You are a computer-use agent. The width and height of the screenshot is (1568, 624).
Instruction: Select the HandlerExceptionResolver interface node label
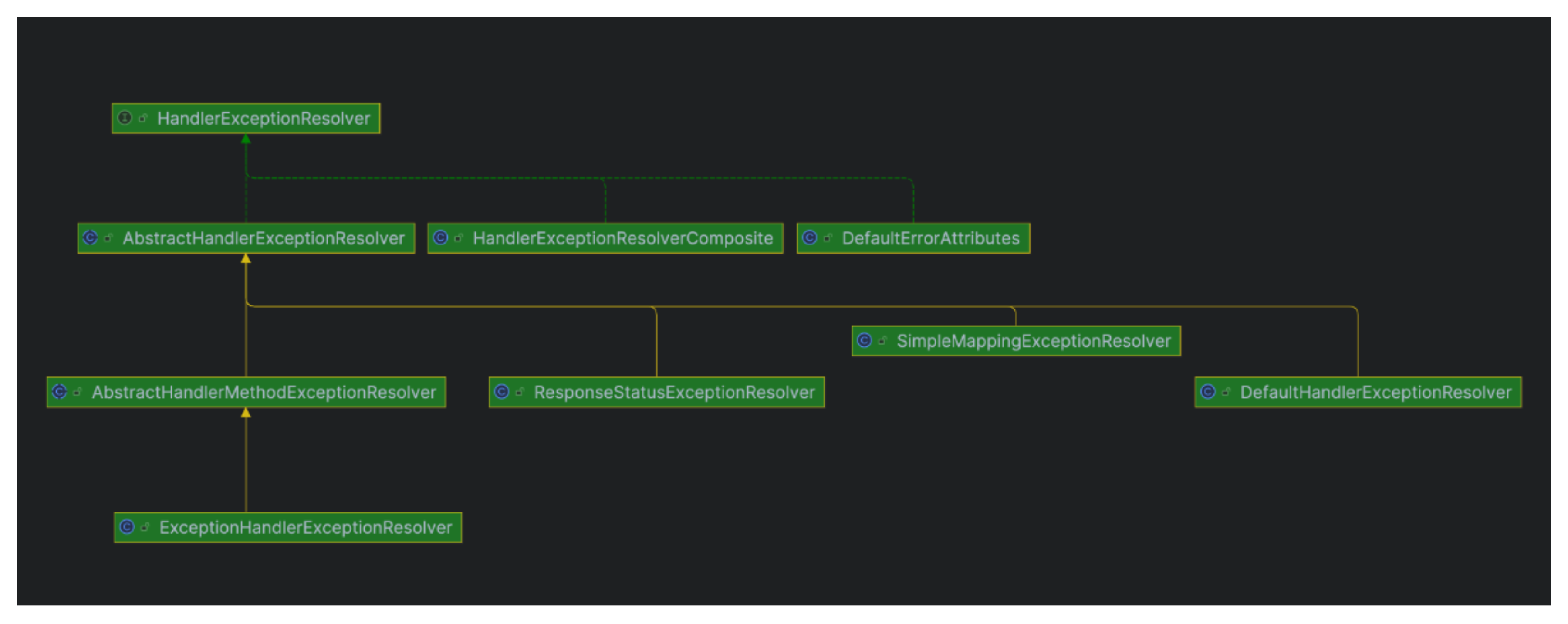[263, 118]
